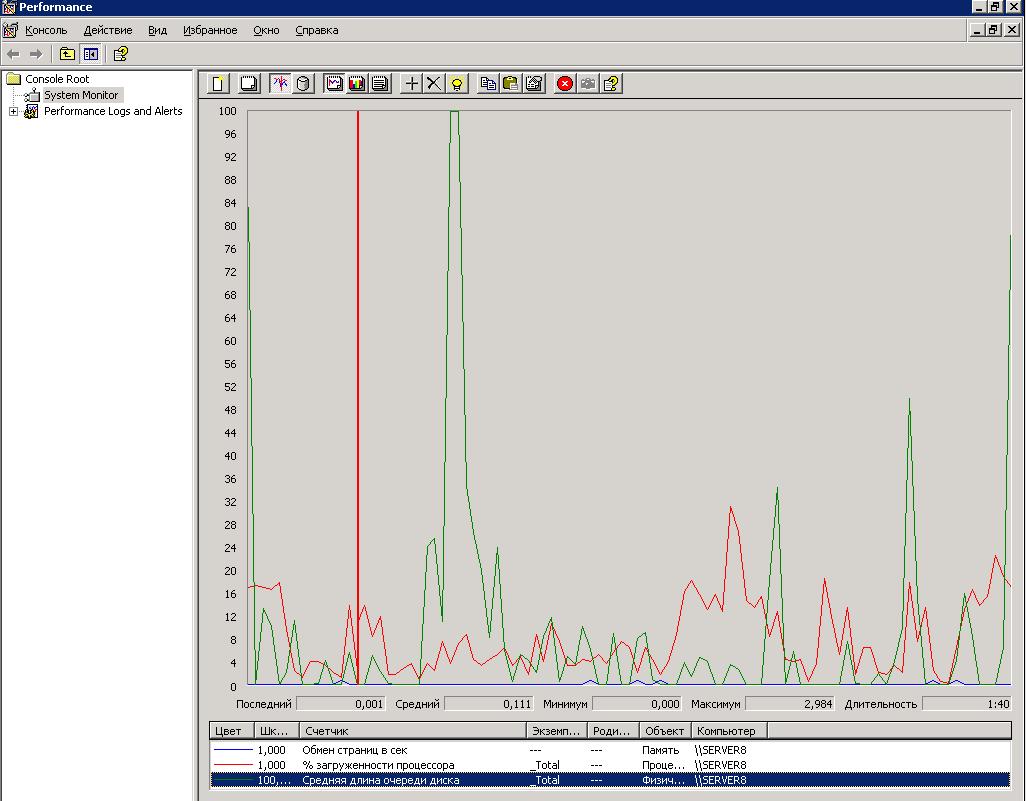Freeze display with the red stop icon
The image size is (1026, 801).
pos(565,84)
